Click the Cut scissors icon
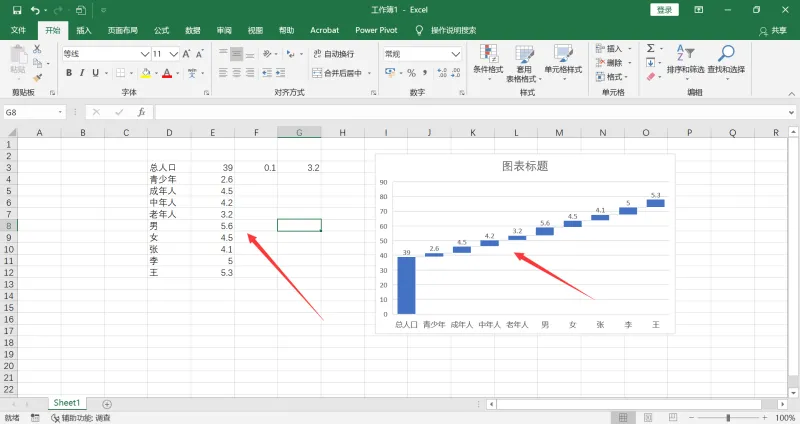 tap(37, 49)
